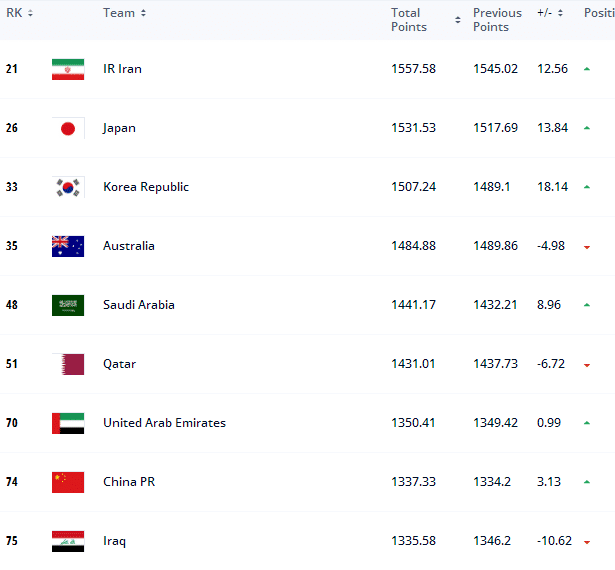This screenshot has width=615, height=570.
Task: Click the IR Iran flag icon
Action: (x=68, y=69)
